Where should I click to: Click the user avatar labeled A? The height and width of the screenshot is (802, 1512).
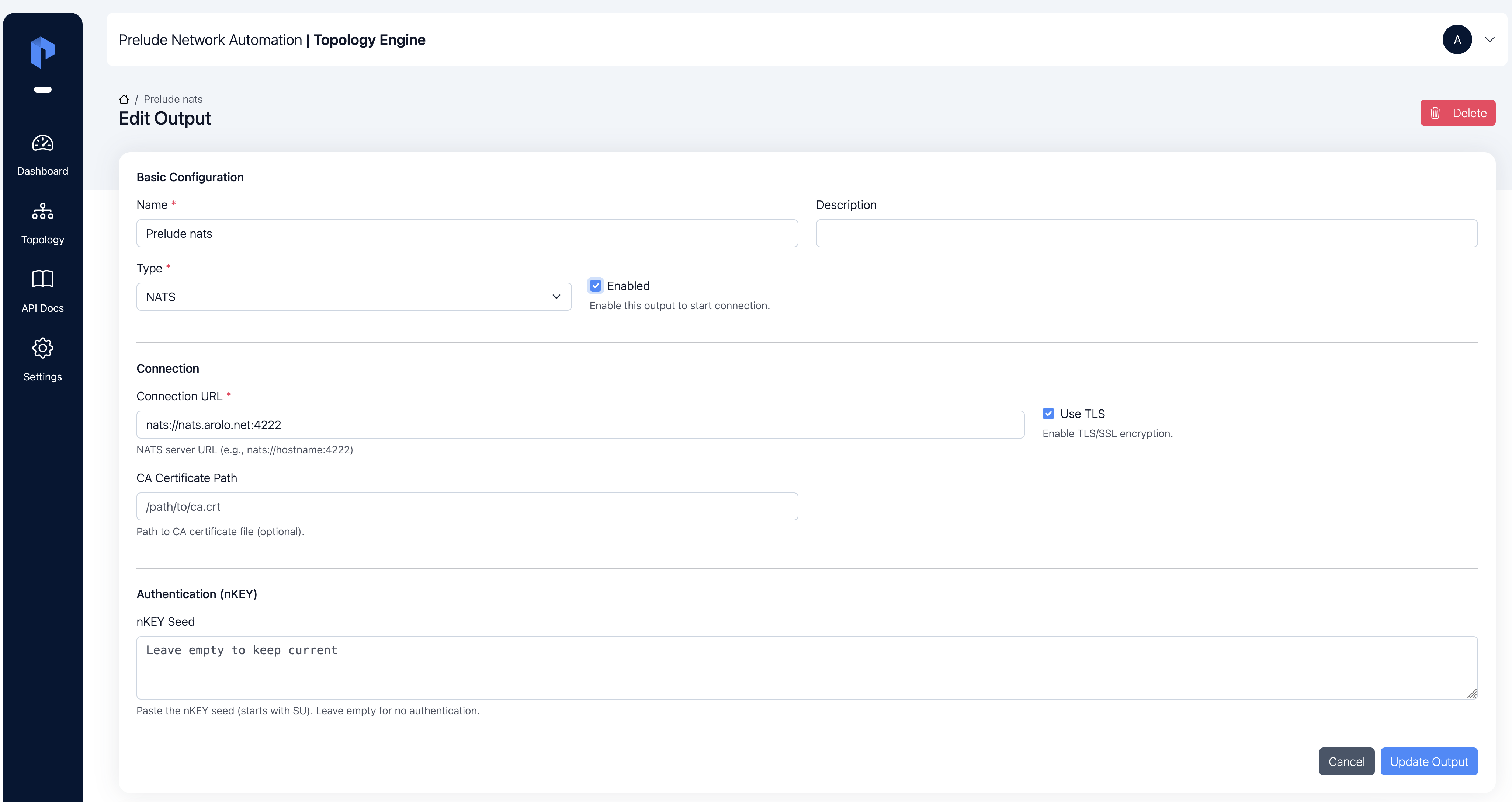1457,39
